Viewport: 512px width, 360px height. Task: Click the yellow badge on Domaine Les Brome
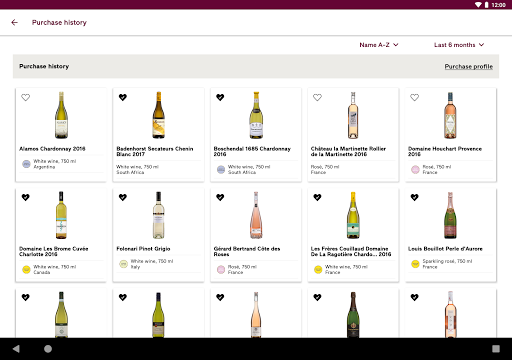click(26, 269)
